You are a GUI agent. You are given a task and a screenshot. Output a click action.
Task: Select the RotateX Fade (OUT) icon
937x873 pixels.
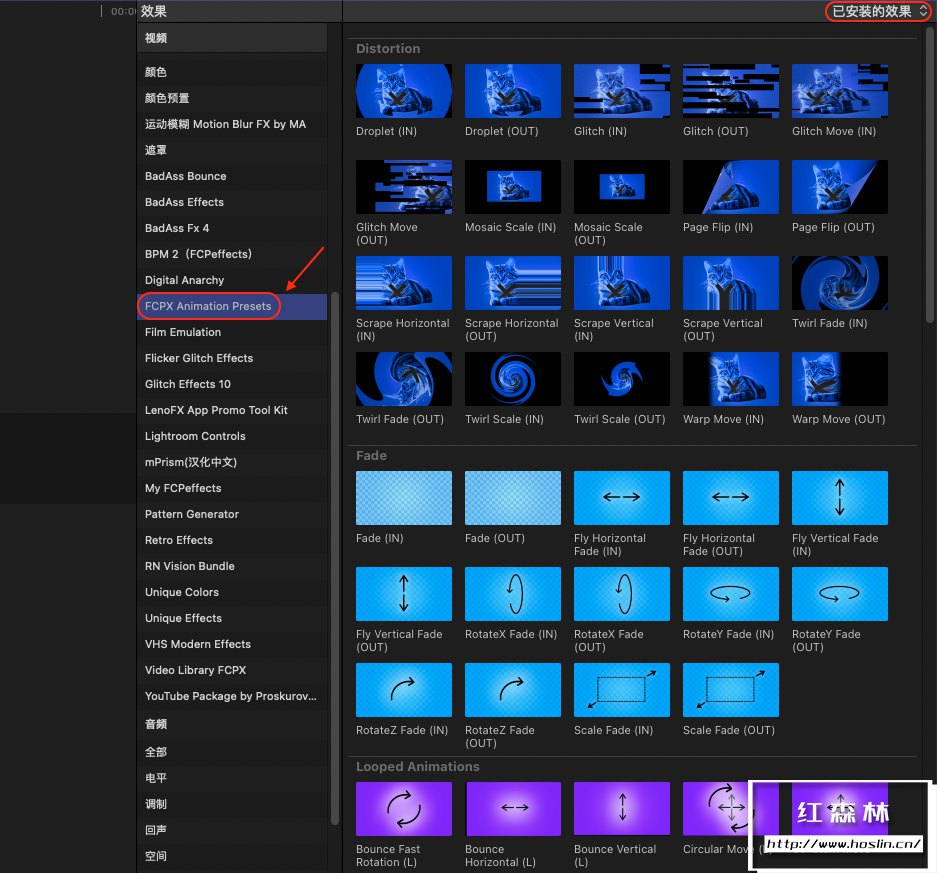(621, 593)
